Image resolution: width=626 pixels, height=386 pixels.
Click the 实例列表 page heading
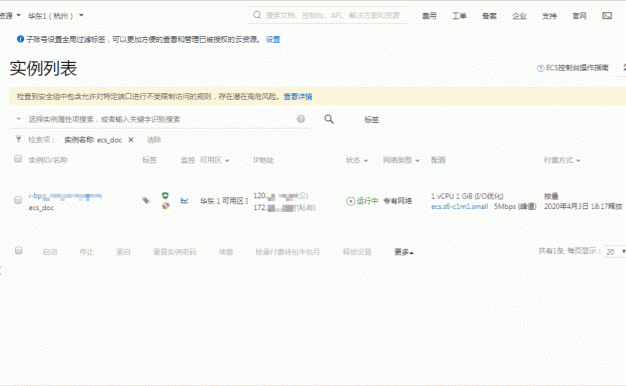(x=43, y=68)
